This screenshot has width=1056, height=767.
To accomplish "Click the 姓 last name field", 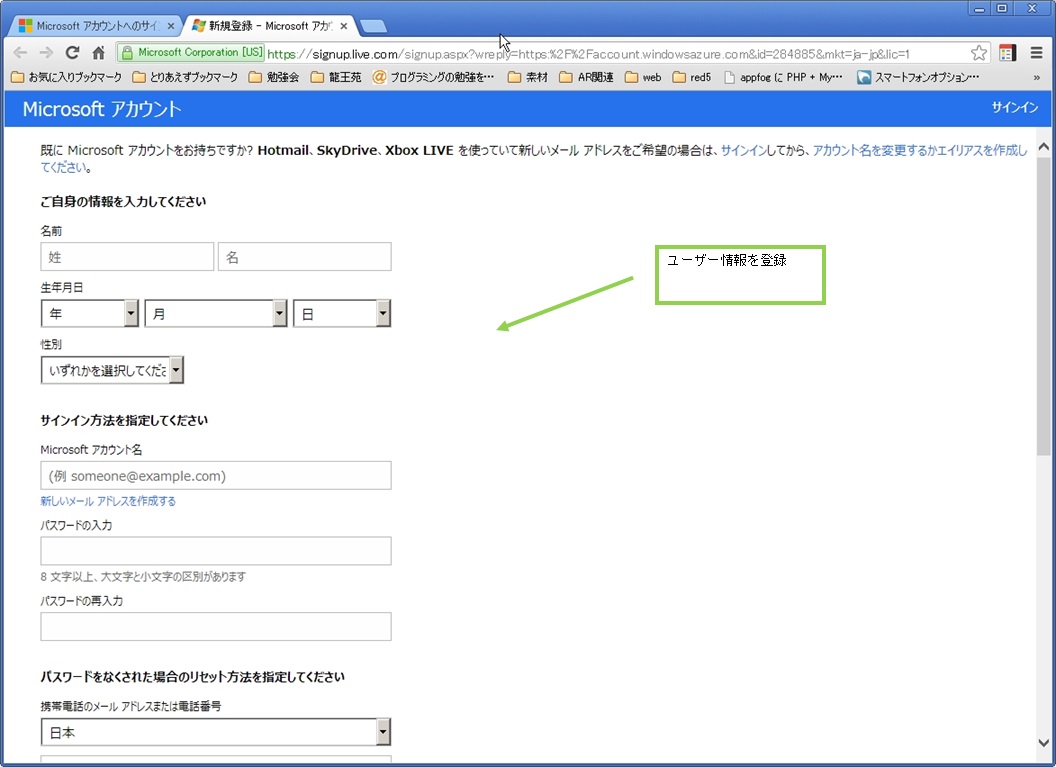I will click(127, 257).
